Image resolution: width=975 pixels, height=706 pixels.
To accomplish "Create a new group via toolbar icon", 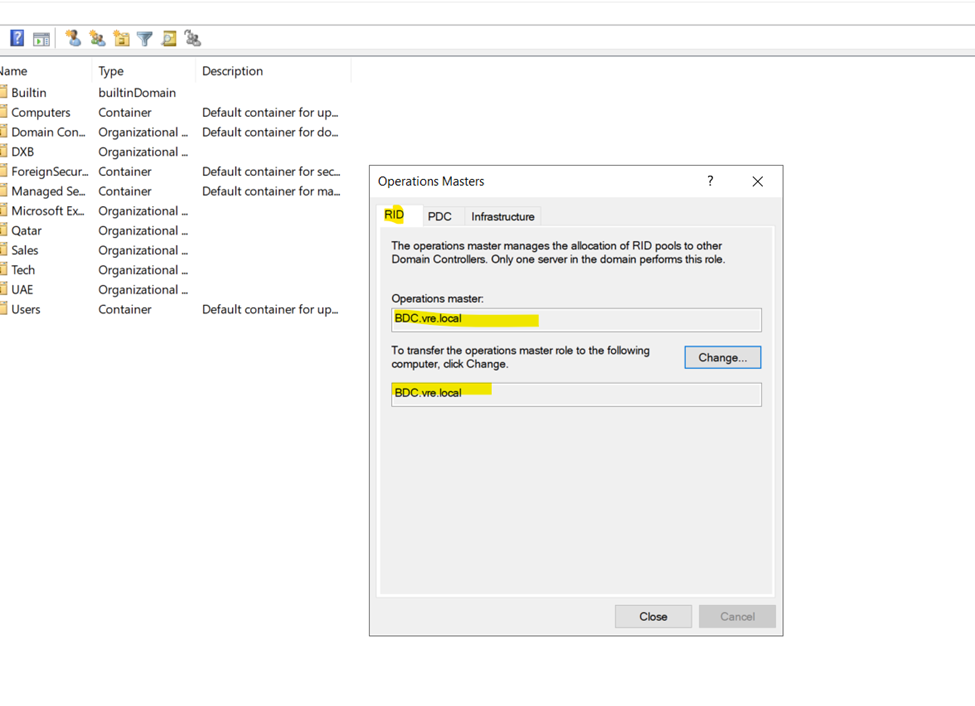I will point(97,39).
